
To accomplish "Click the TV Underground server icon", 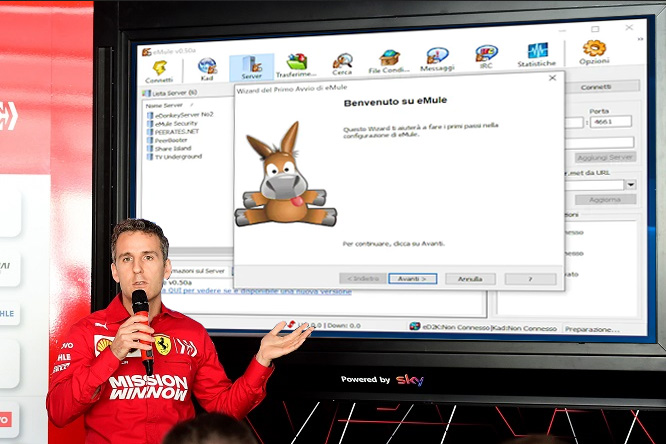I will click(x=150, y=157).
